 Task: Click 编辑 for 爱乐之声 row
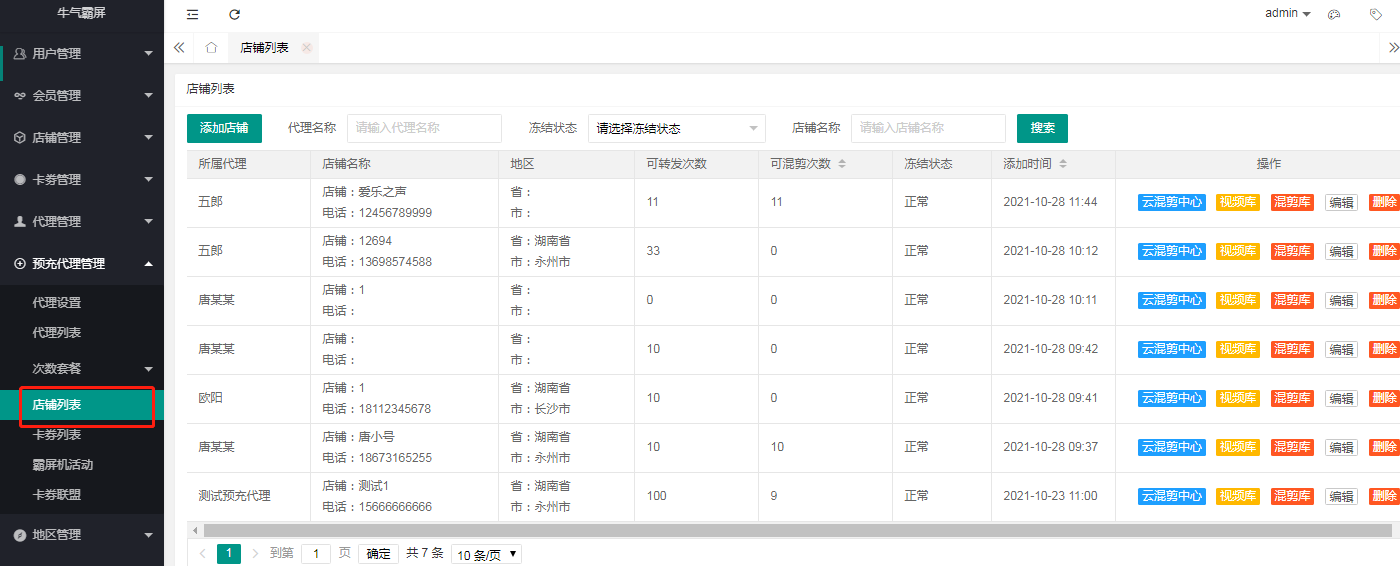pyautogui.click(x=1341, y=202)
